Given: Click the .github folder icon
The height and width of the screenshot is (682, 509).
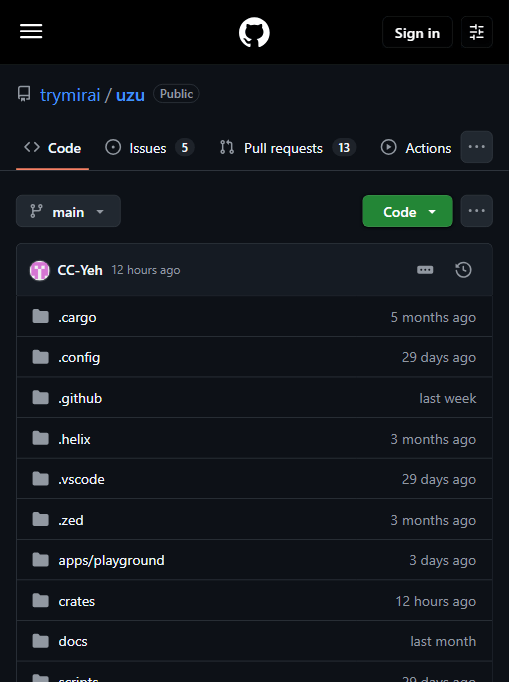Looking at the screenshot, I should click(x=40, y=398).
